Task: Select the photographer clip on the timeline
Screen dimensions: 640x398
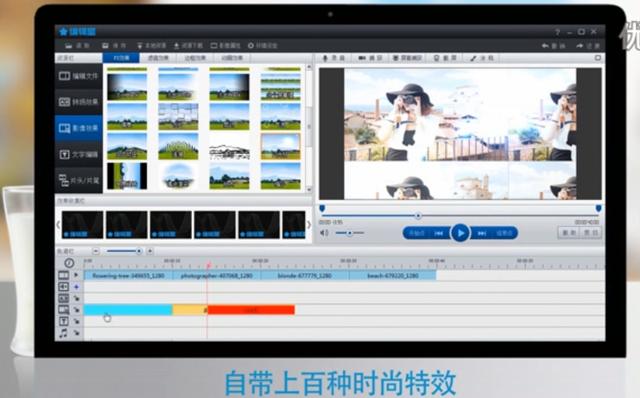Action: pyautogui.click(x=216, y=276)
